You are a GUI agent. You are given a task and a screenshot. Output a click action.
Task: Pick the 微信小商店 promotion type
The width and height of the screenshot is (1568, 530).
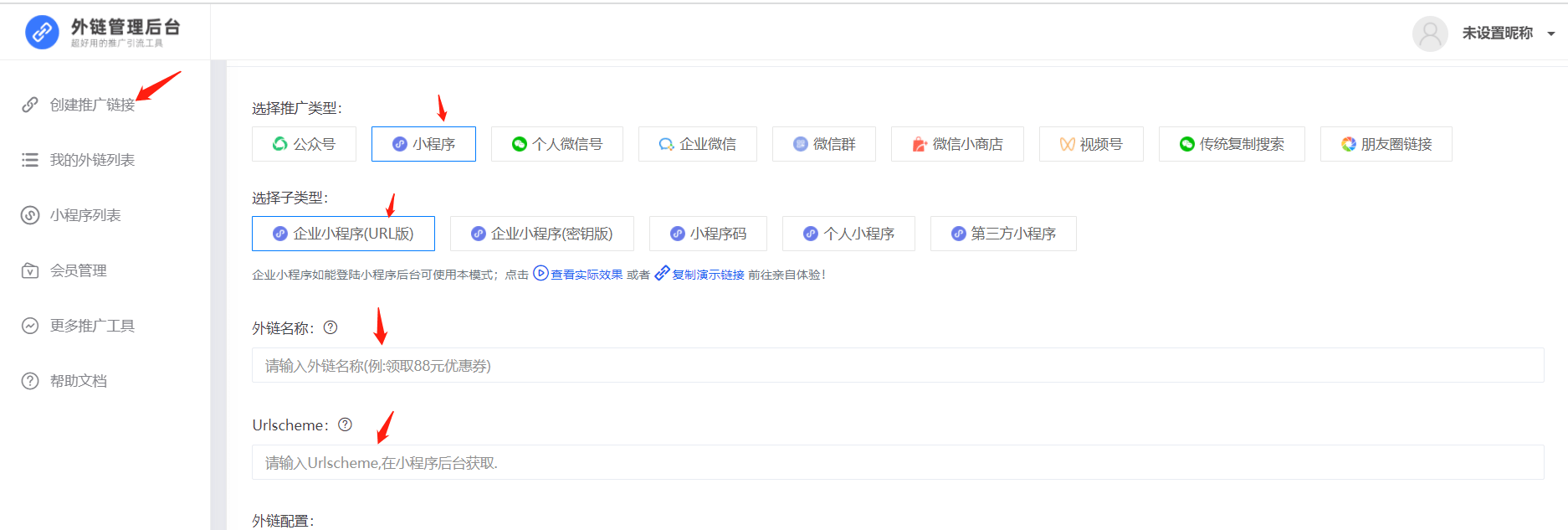957,144
